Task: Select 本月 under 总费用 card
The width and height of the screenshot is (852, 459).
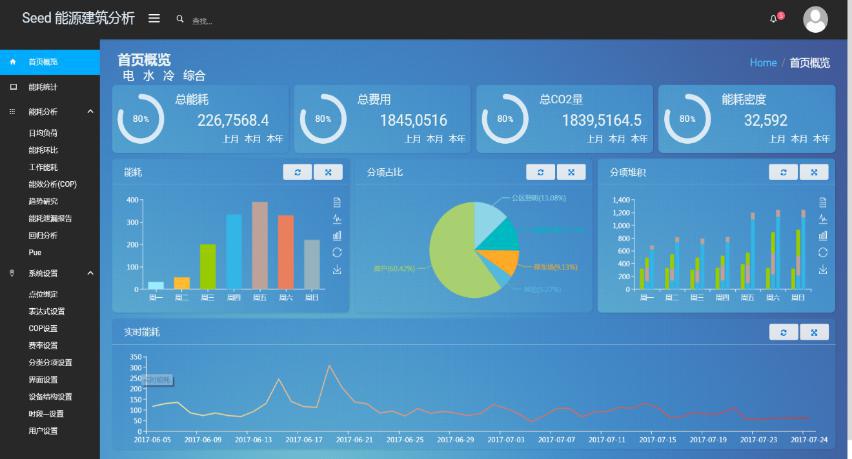Action: tap(434, 139)
